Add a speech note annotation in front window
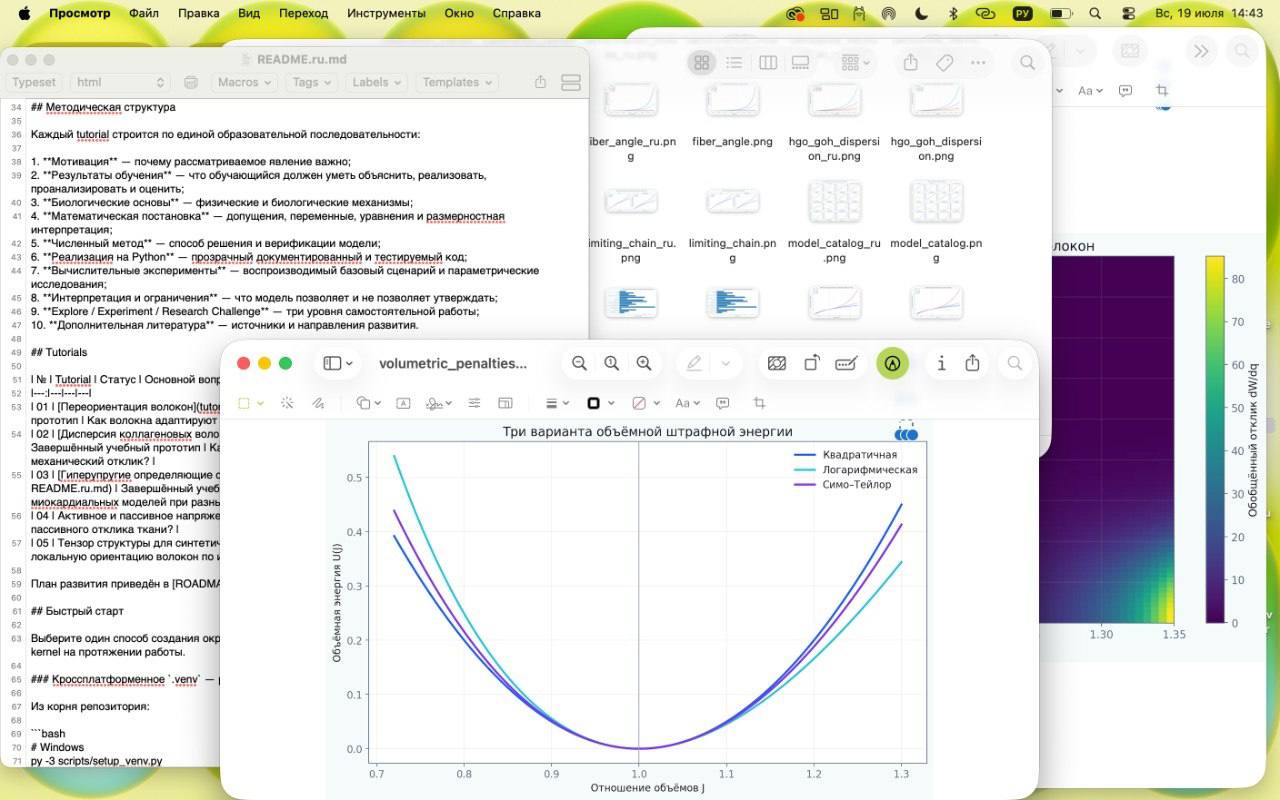 [x=722, y=403]
